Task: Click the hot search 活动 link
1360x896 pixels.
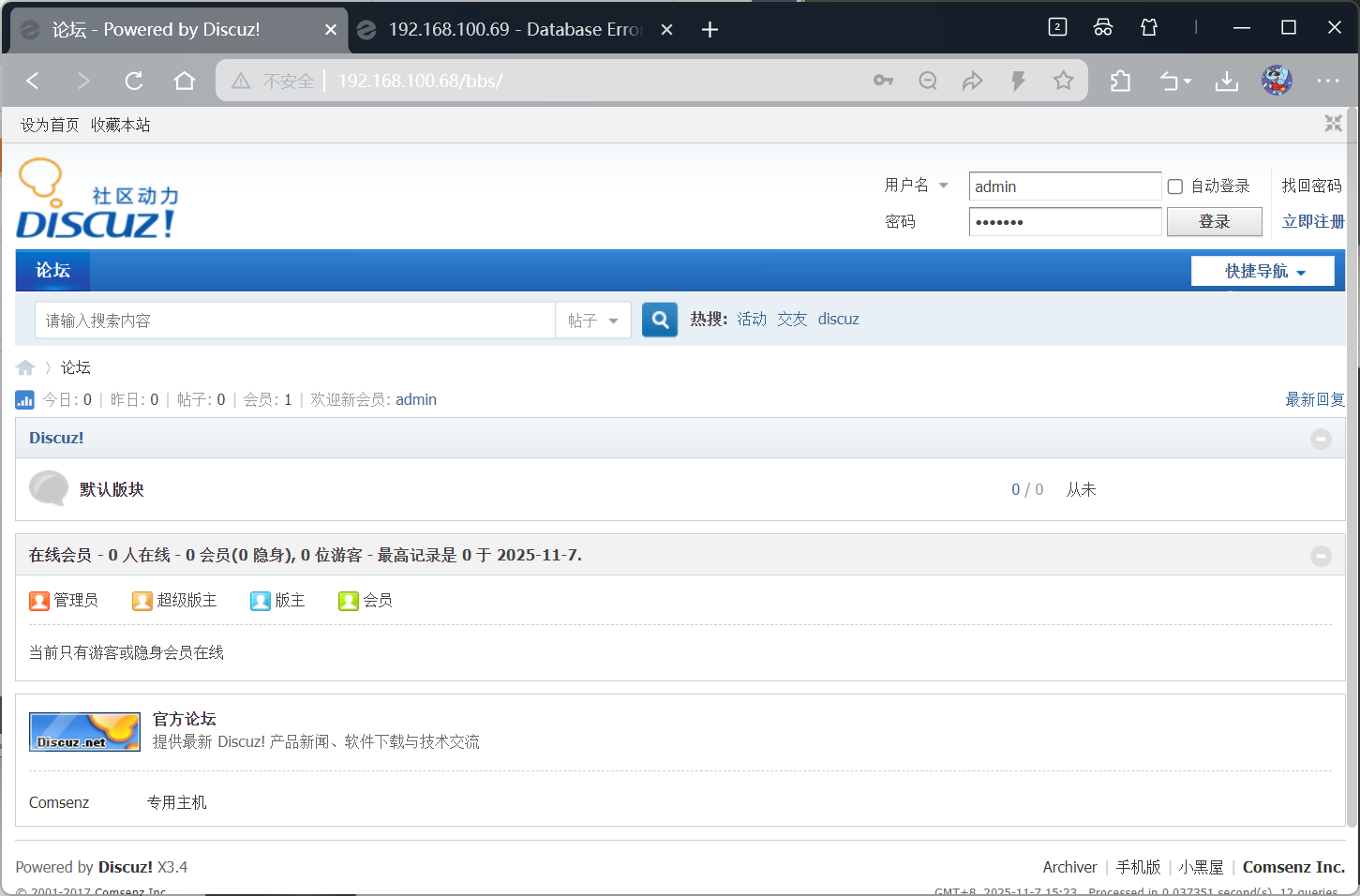Action: pyautogui.click(x=752, y=319)
